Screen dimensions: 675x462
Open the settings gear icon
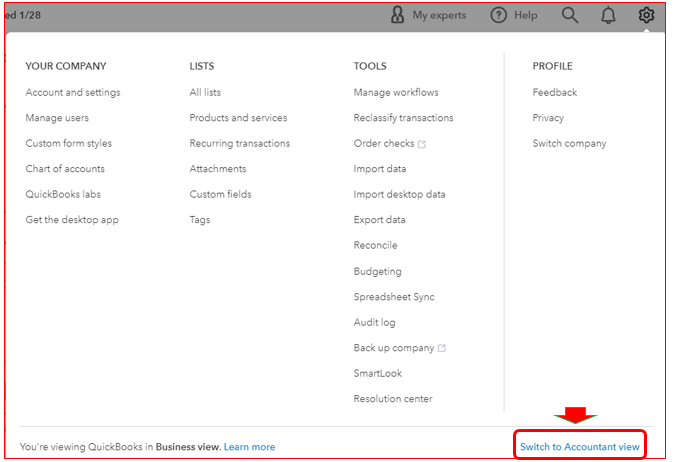click(646, 15)
